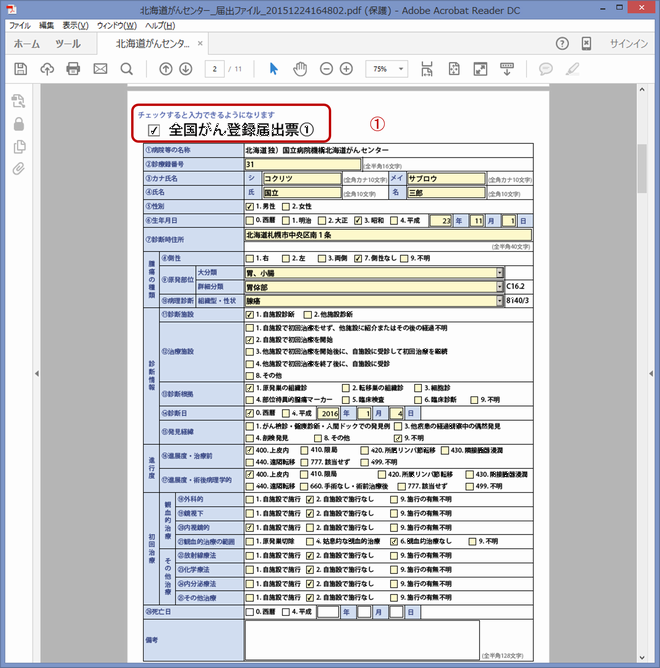Click the page number input box

point(215,69)
